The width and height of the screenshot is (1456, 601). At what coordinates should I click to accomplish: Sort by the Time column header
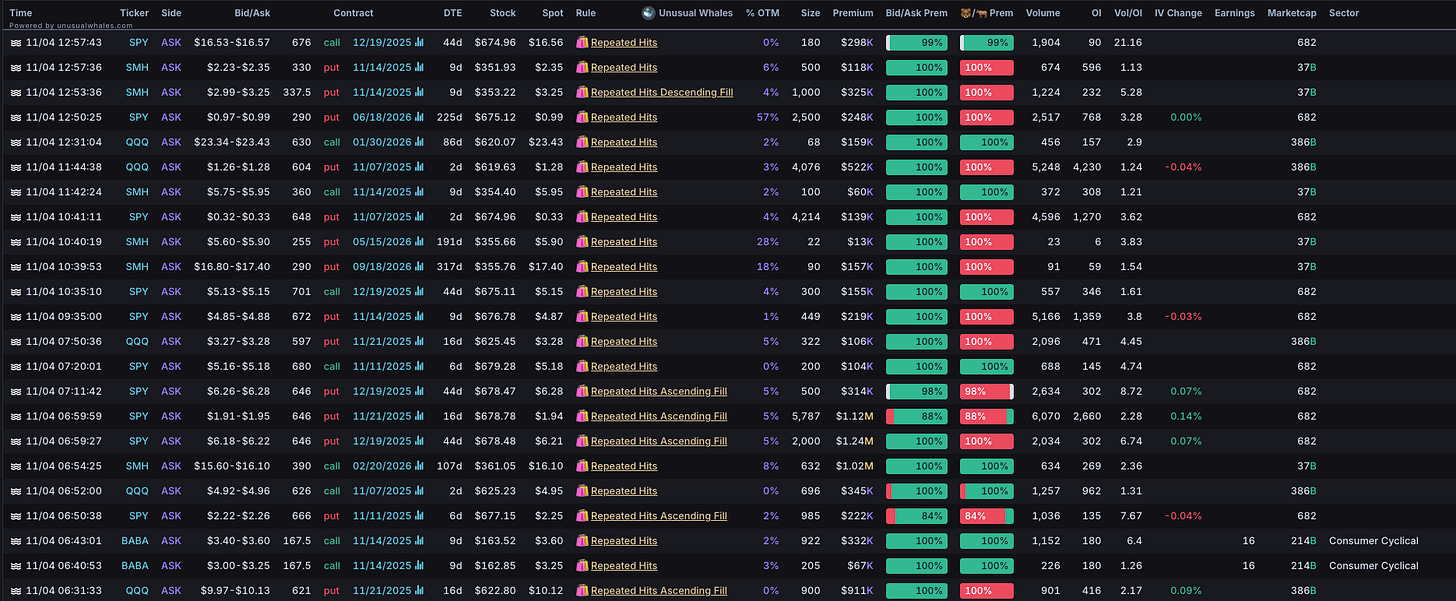[21, 13]
